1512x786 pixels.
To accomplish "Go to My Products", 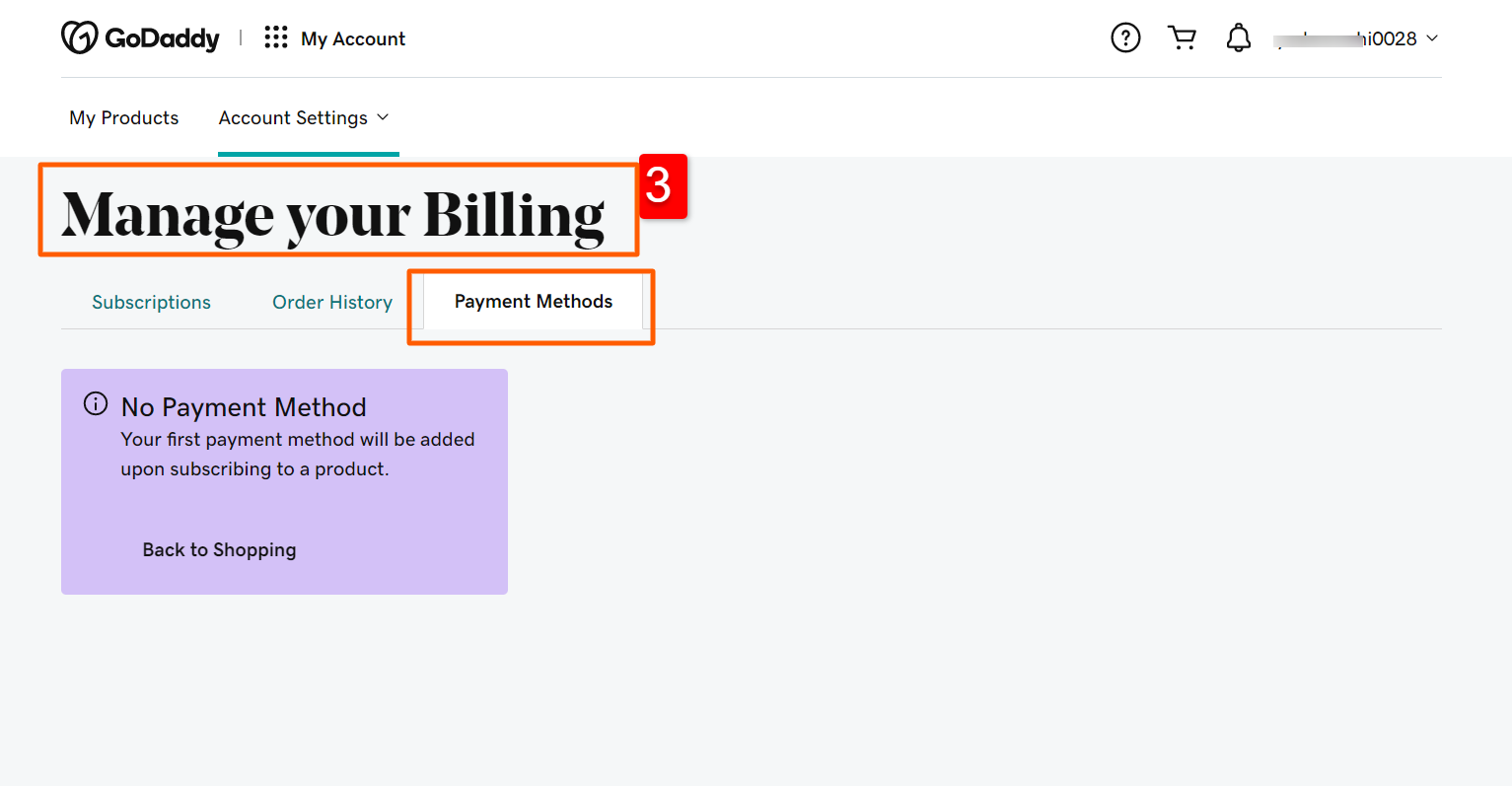I will [x=123, y=117].
